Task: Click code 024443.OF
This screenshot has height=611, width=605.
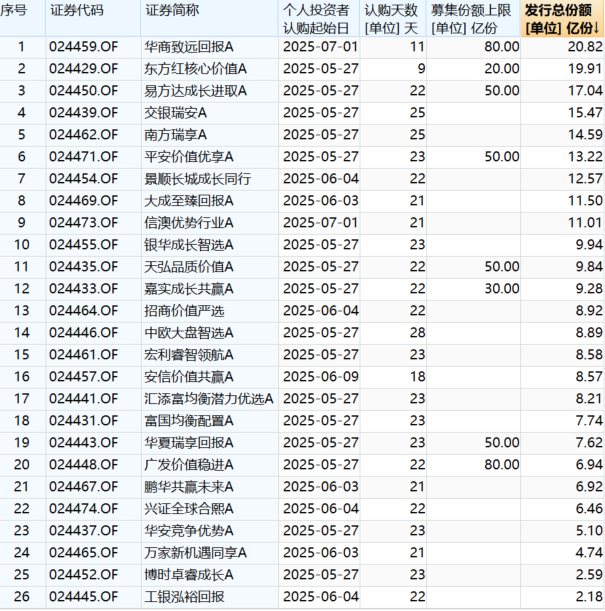Action: point(83,443)
